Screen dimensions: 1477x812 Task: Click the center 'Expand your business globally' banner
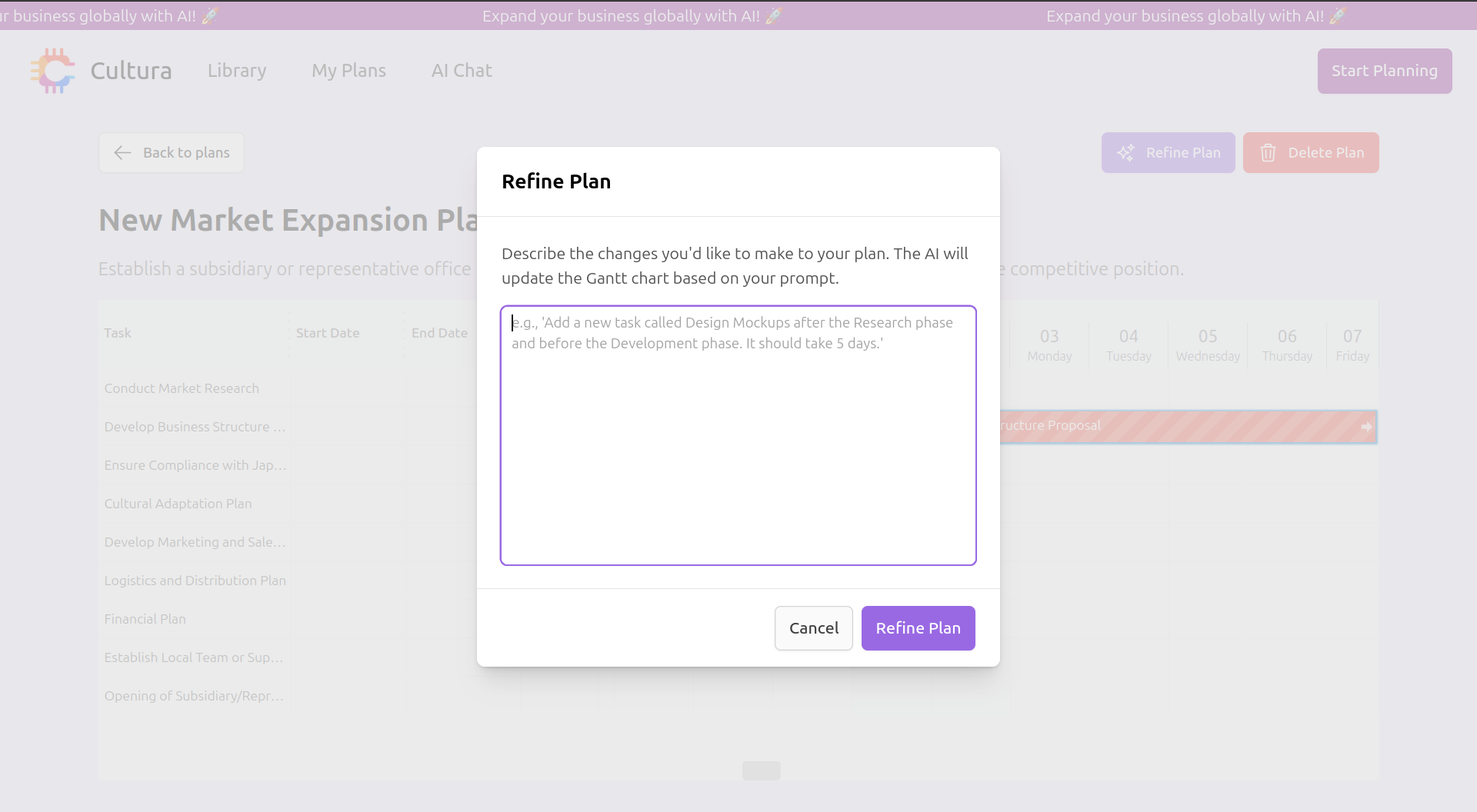(632, 16)
